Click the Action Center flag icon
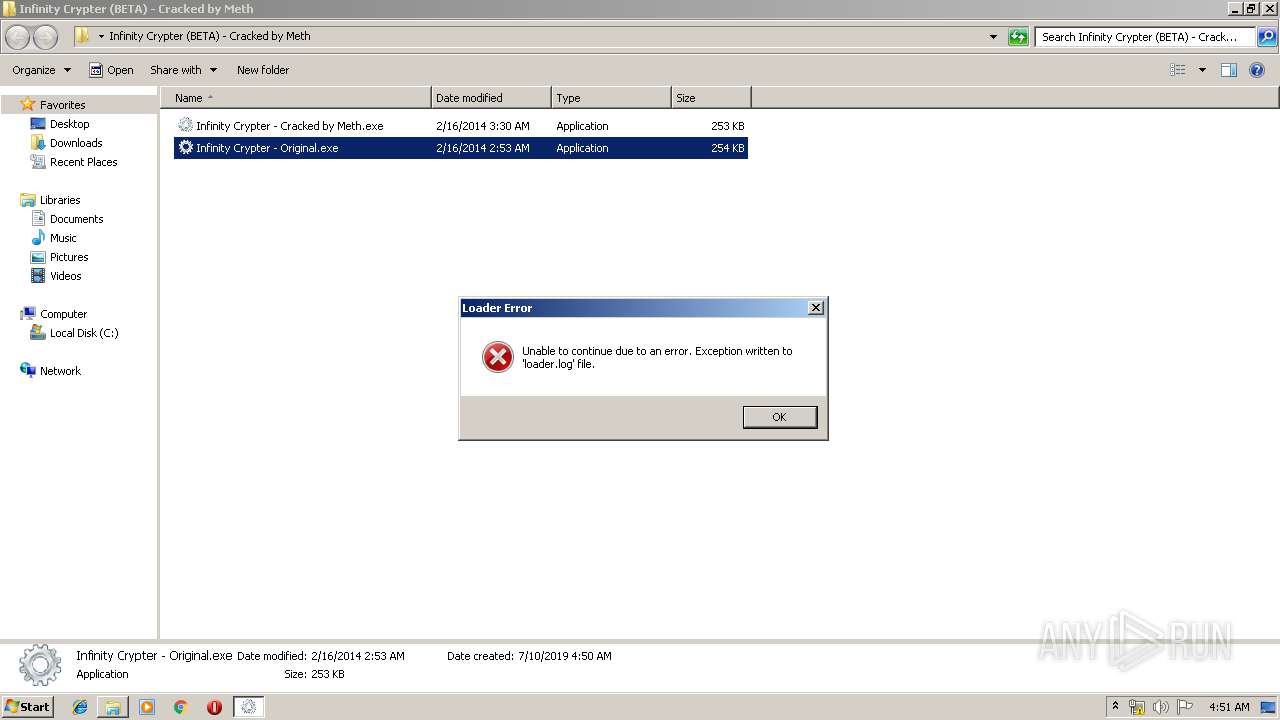The height and width of the screenshot is (720, 1280). coord(1185,707)
